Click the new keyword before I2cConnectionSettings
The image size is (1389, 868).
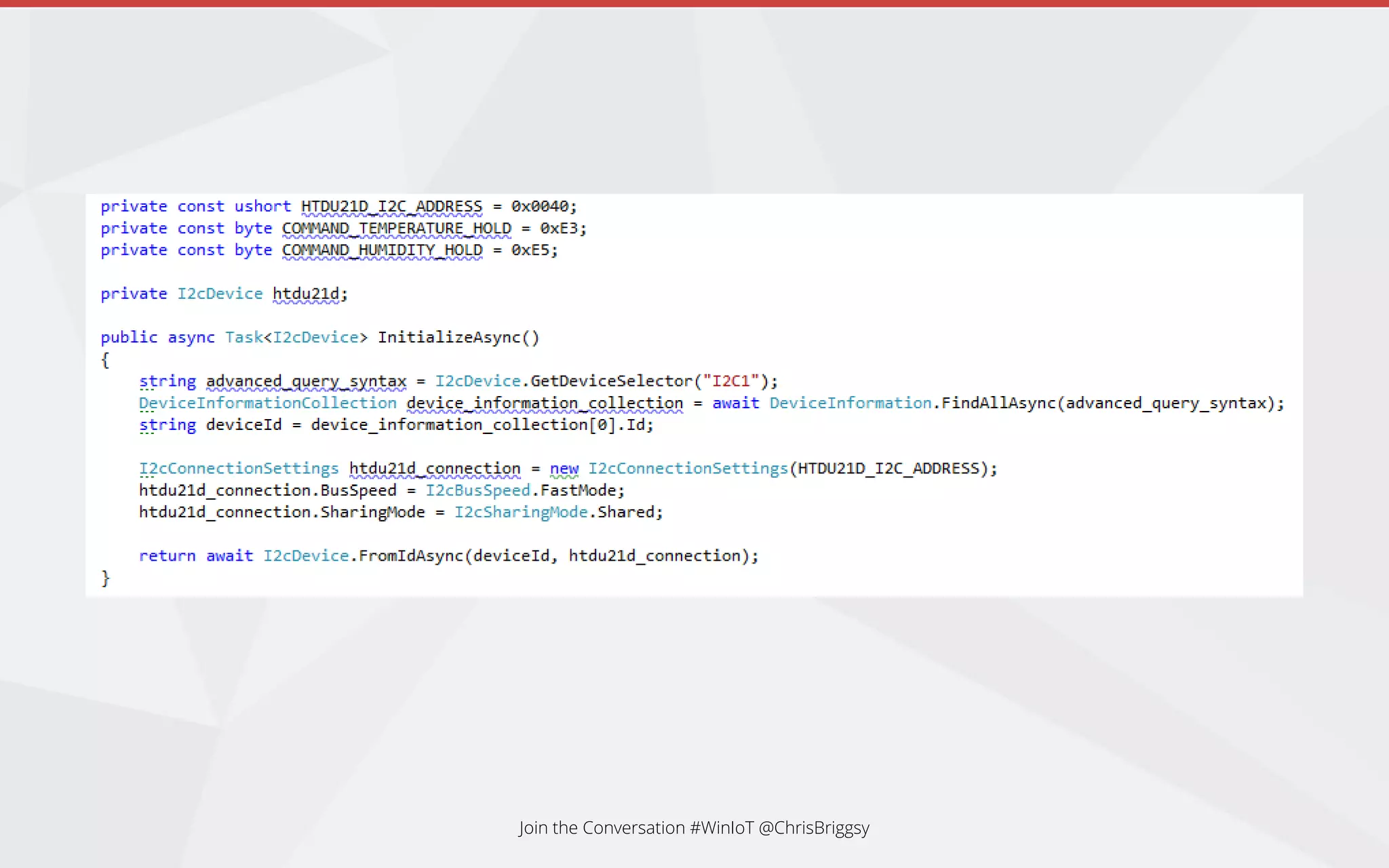(564, 469)
